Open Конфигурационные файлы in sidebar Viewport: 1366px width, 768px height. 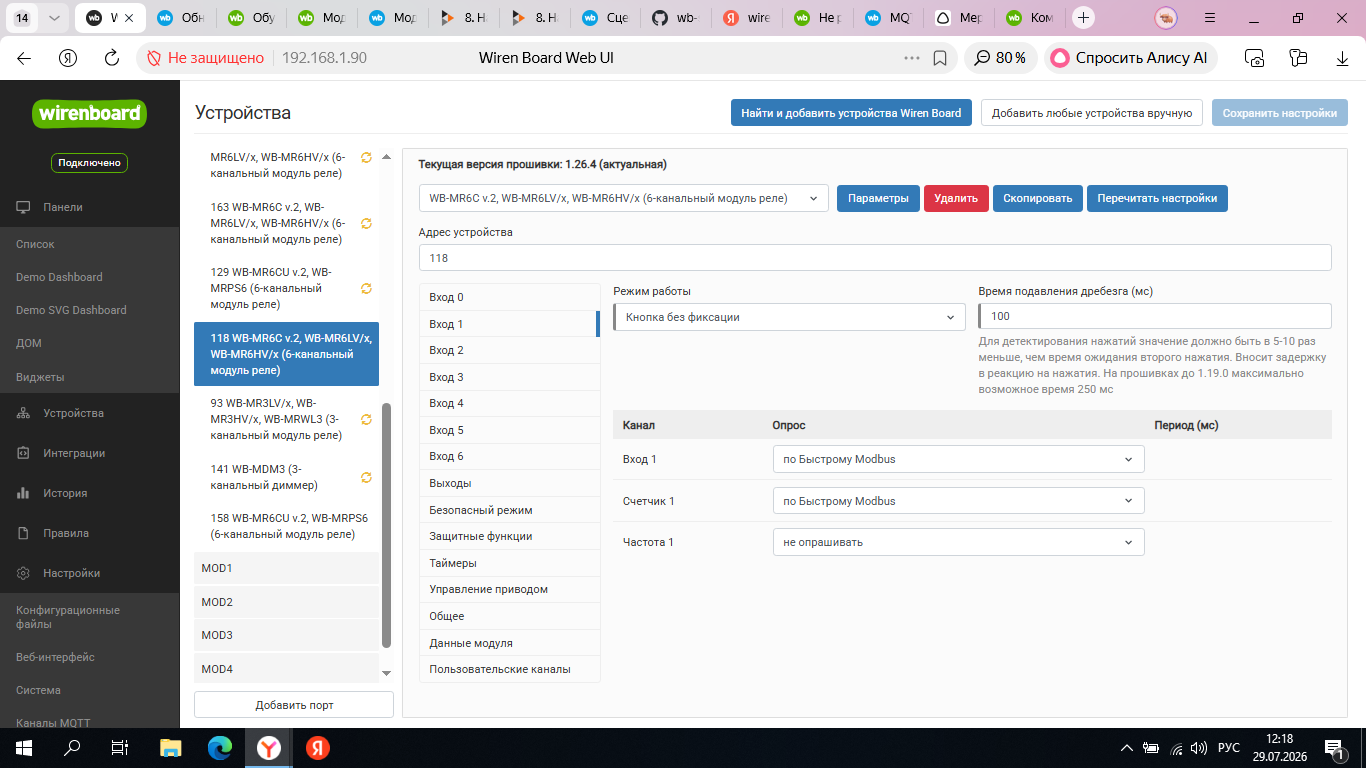(67, 618)
